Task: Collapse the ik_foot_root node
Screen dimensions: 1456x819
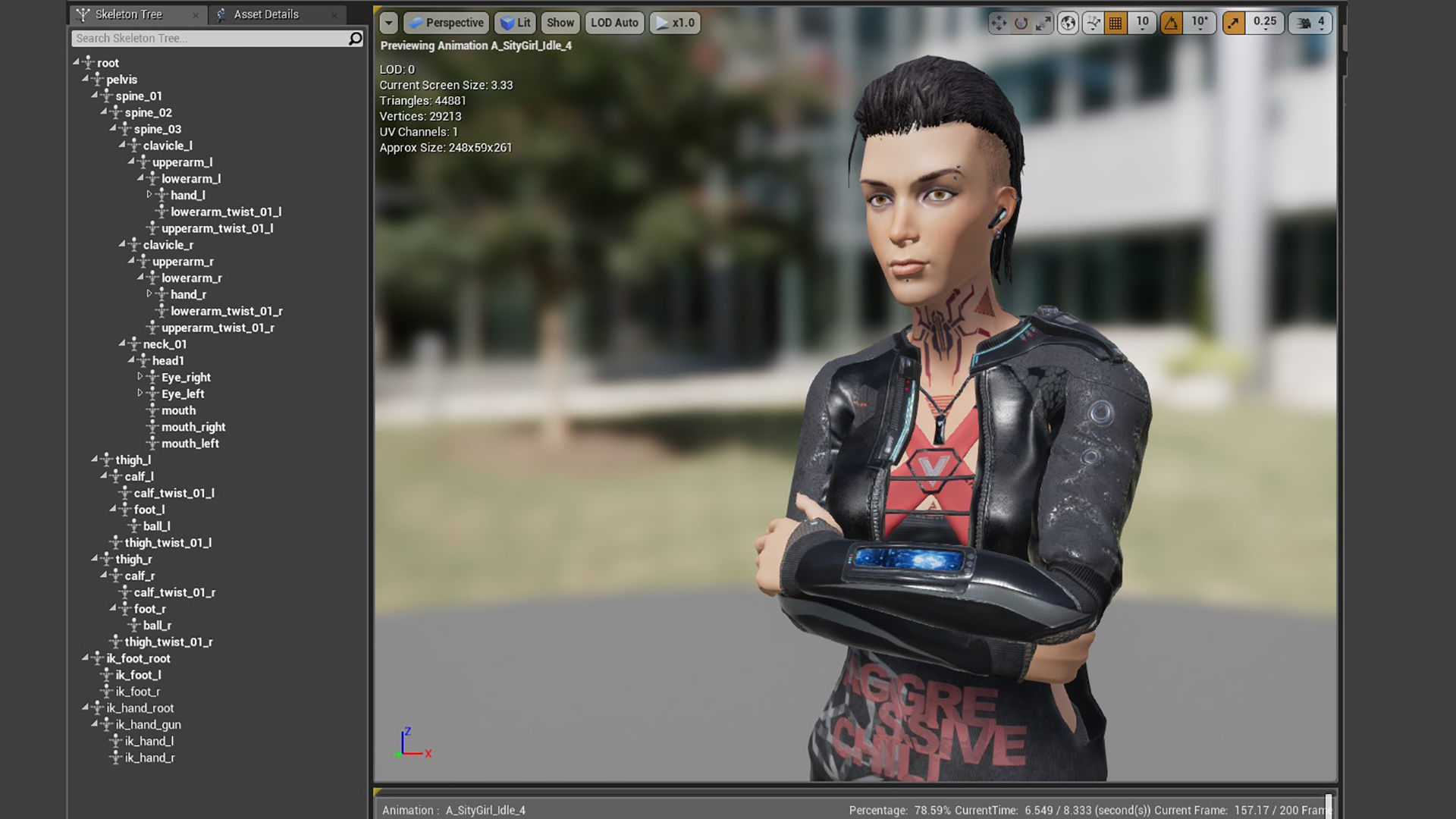Action: [85, 657]
